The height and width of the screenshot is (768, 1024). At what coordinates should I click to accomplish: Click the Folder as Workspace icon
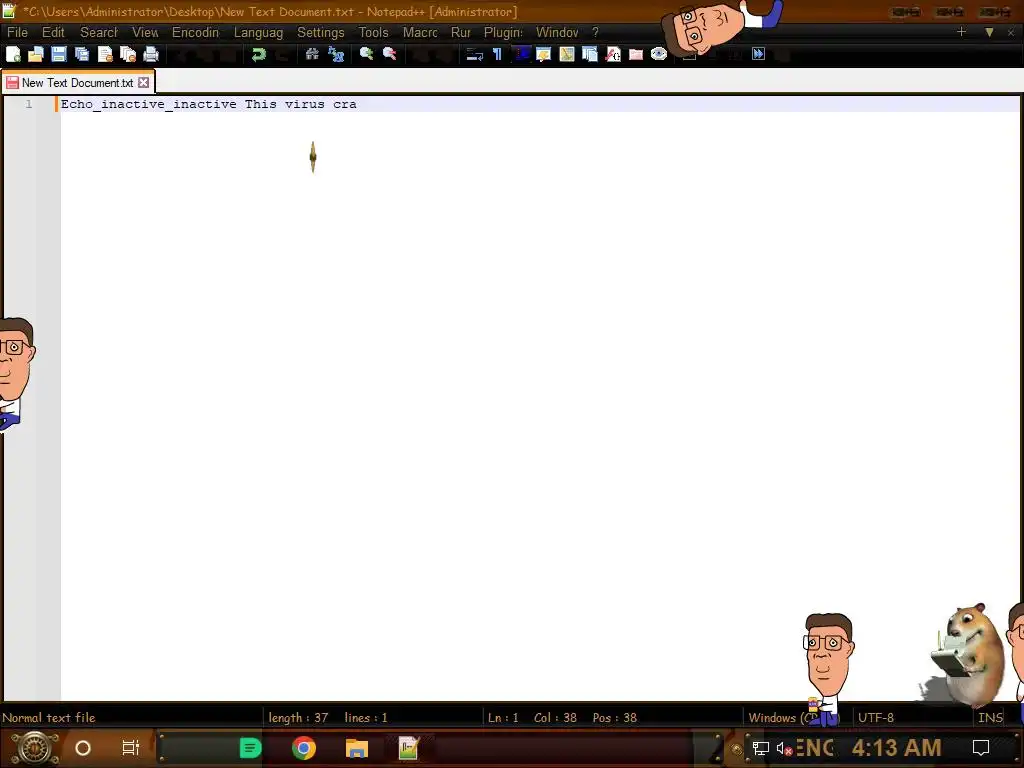tap(635, 55)
